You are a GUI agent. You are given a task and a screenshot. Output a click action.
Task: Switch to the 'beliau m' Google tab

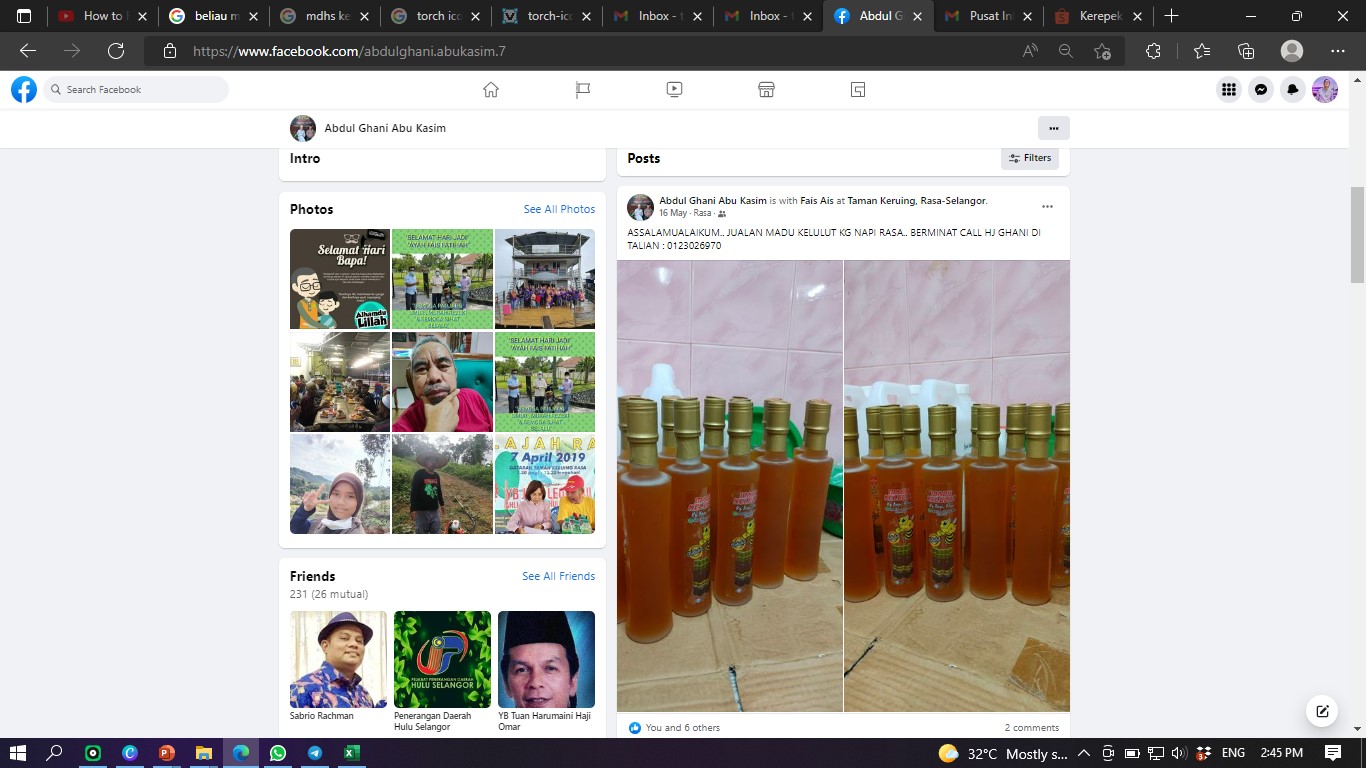point(213,16)
